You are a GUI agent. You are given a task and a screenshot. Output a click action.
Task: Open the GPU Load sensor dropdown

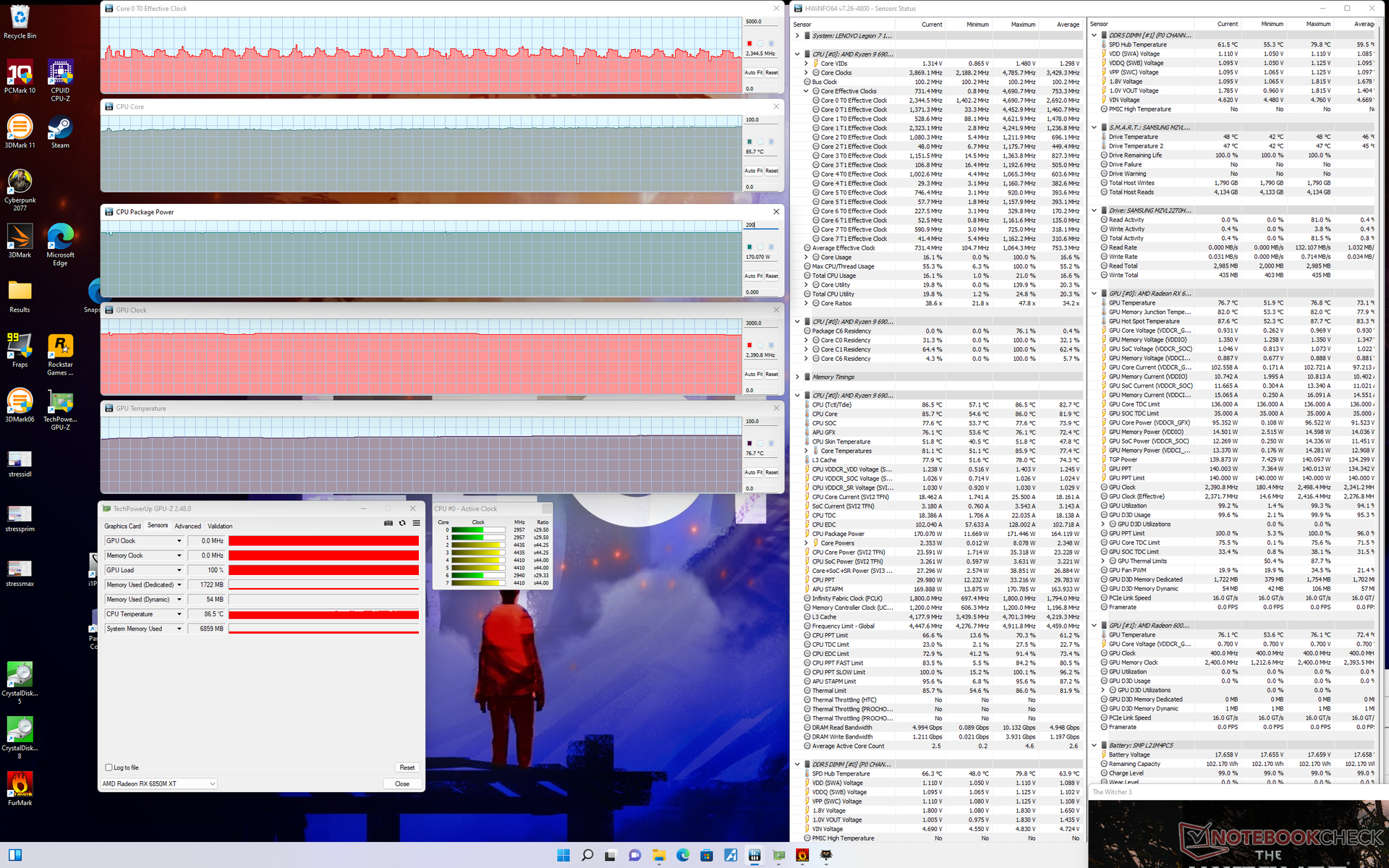tap(179, 570)
